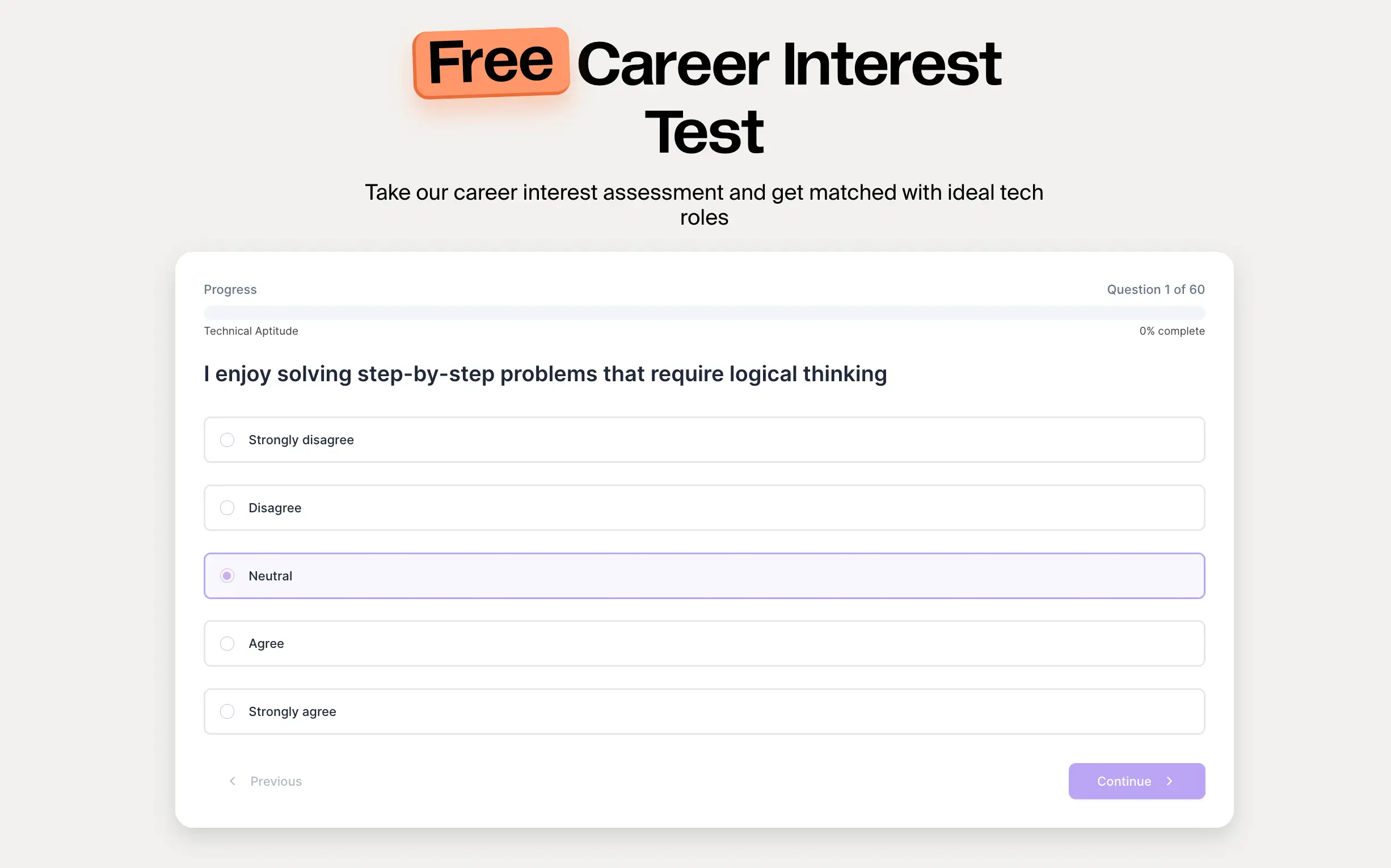The image size is (1391, 868).
Task: Select the Disagree radio circle
Action: [x=227, y=508]
